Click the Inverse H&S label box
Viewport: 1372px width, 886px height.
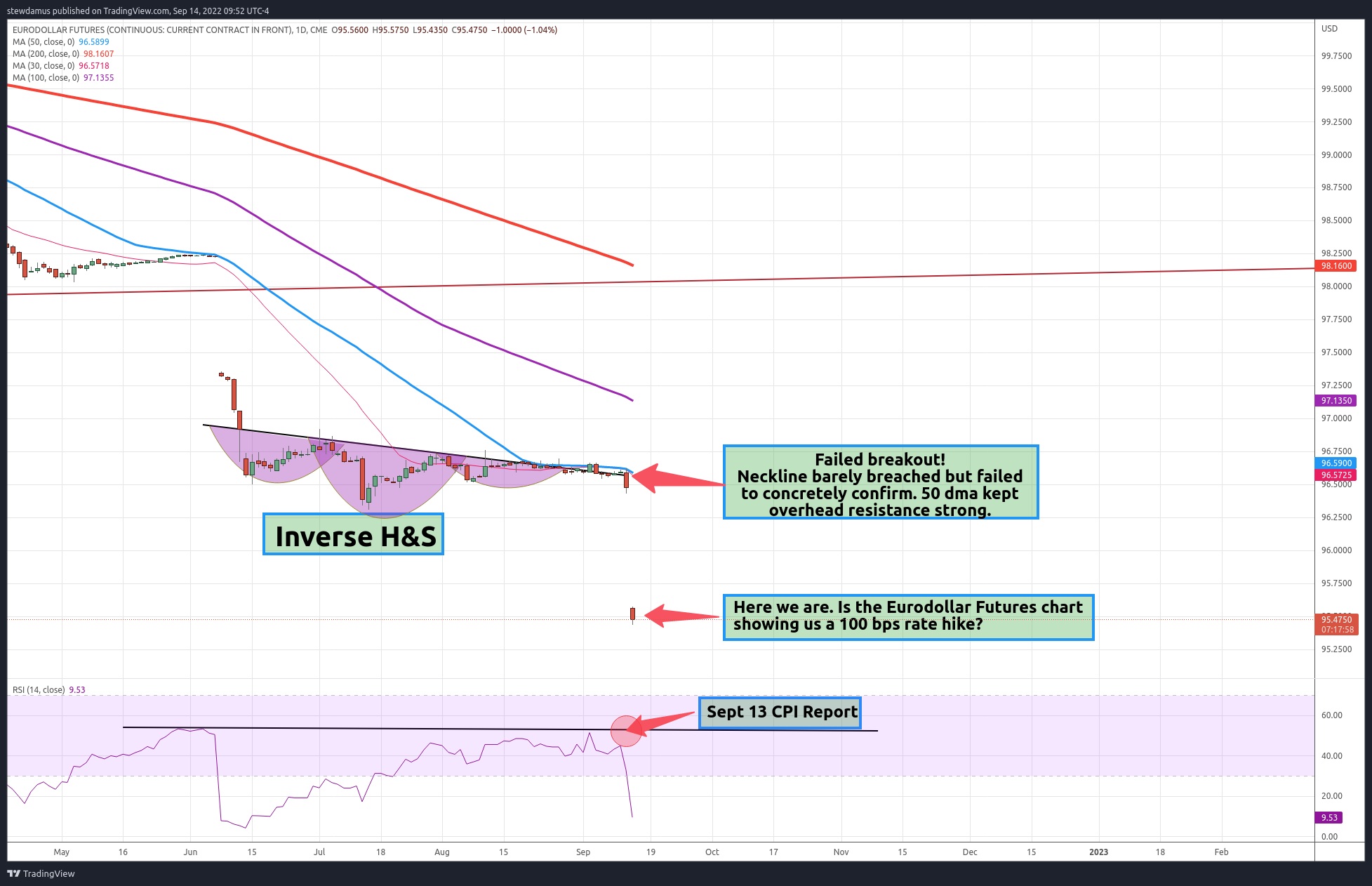pyautogui.click(x=353, y=534)
